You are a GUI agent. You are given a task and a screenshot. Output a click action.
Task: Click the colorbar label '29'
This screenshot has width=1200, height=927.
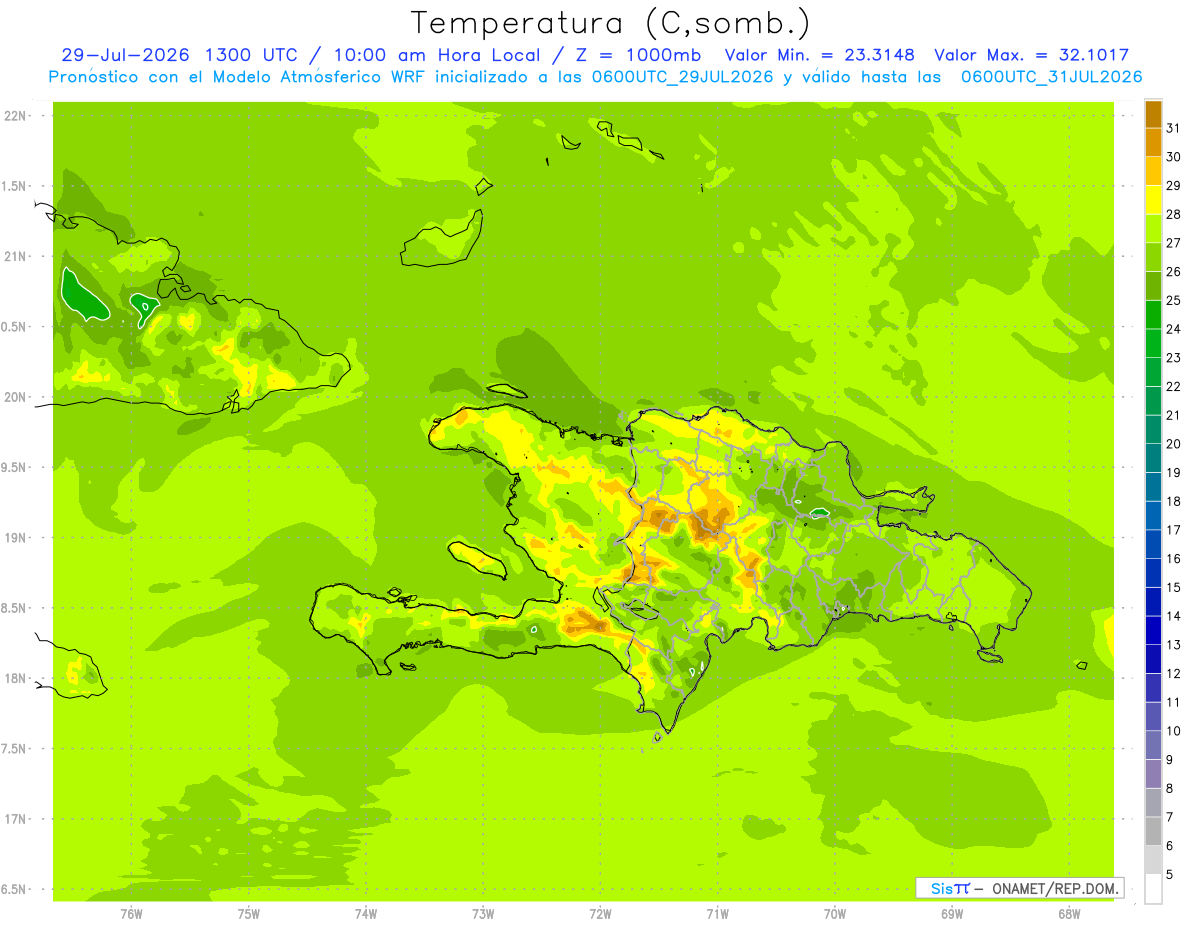pyautogui.click(x=1173, y=185)
